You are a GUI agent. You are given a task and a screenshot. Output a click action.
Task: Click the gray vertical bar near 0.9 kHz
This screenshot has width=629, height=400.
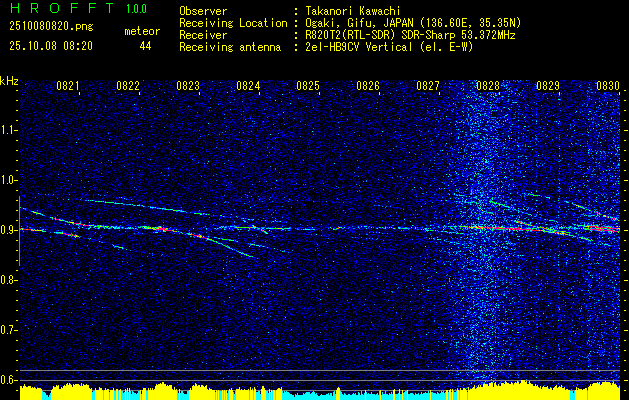click(19, 231)
